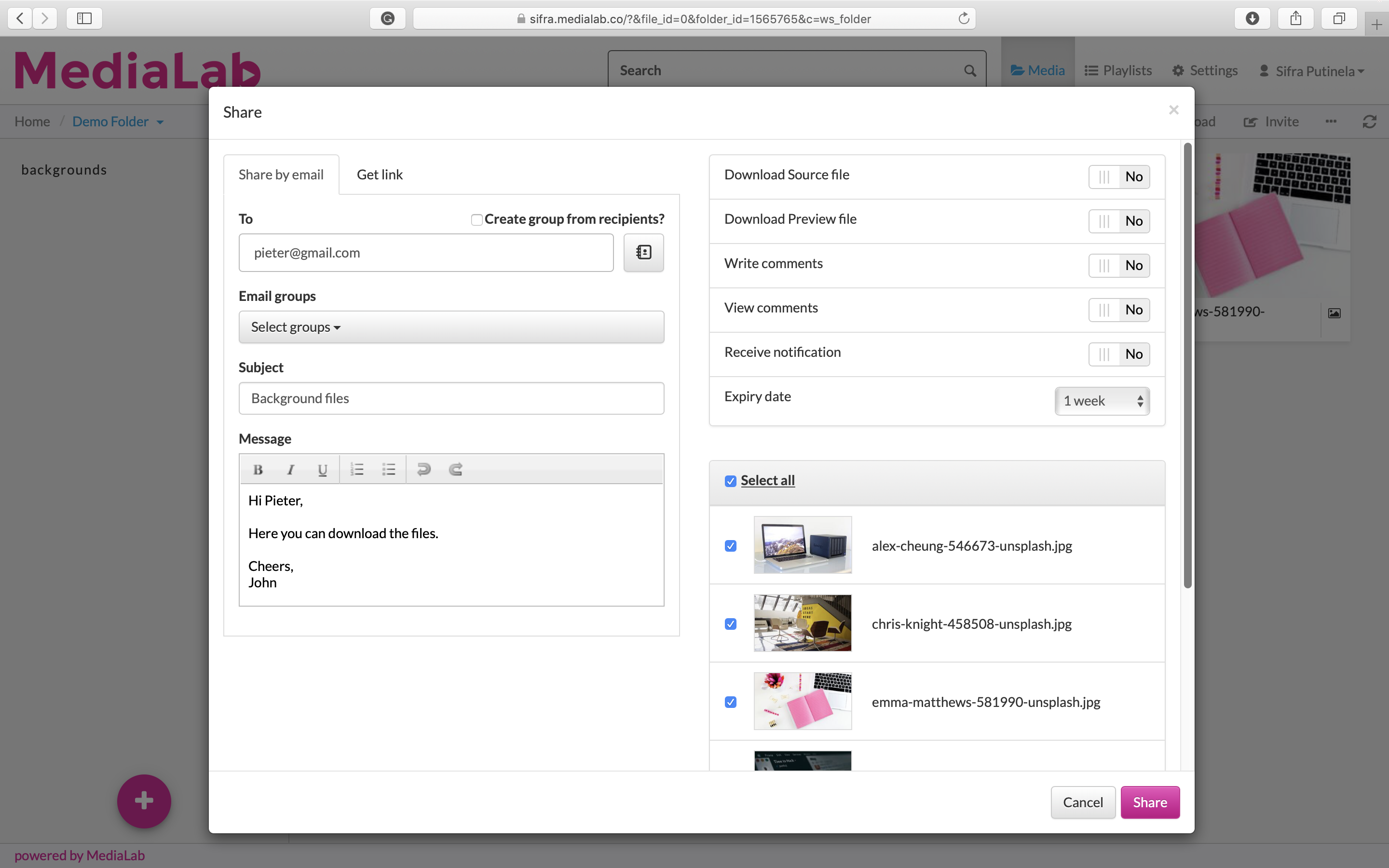Viewport: 1389px width, 868px height.
Task: Open the address book contacts icon
Action: coord(643,253)
